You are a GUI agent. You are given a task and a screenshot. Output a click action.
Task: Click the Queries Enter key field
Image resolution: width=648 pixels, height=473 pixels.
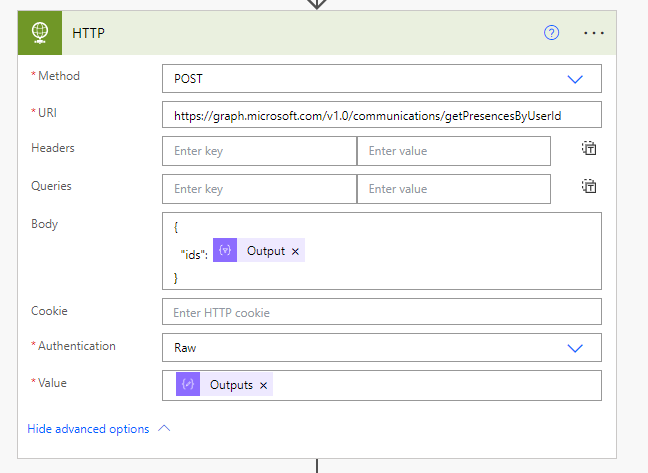[259, 189]
